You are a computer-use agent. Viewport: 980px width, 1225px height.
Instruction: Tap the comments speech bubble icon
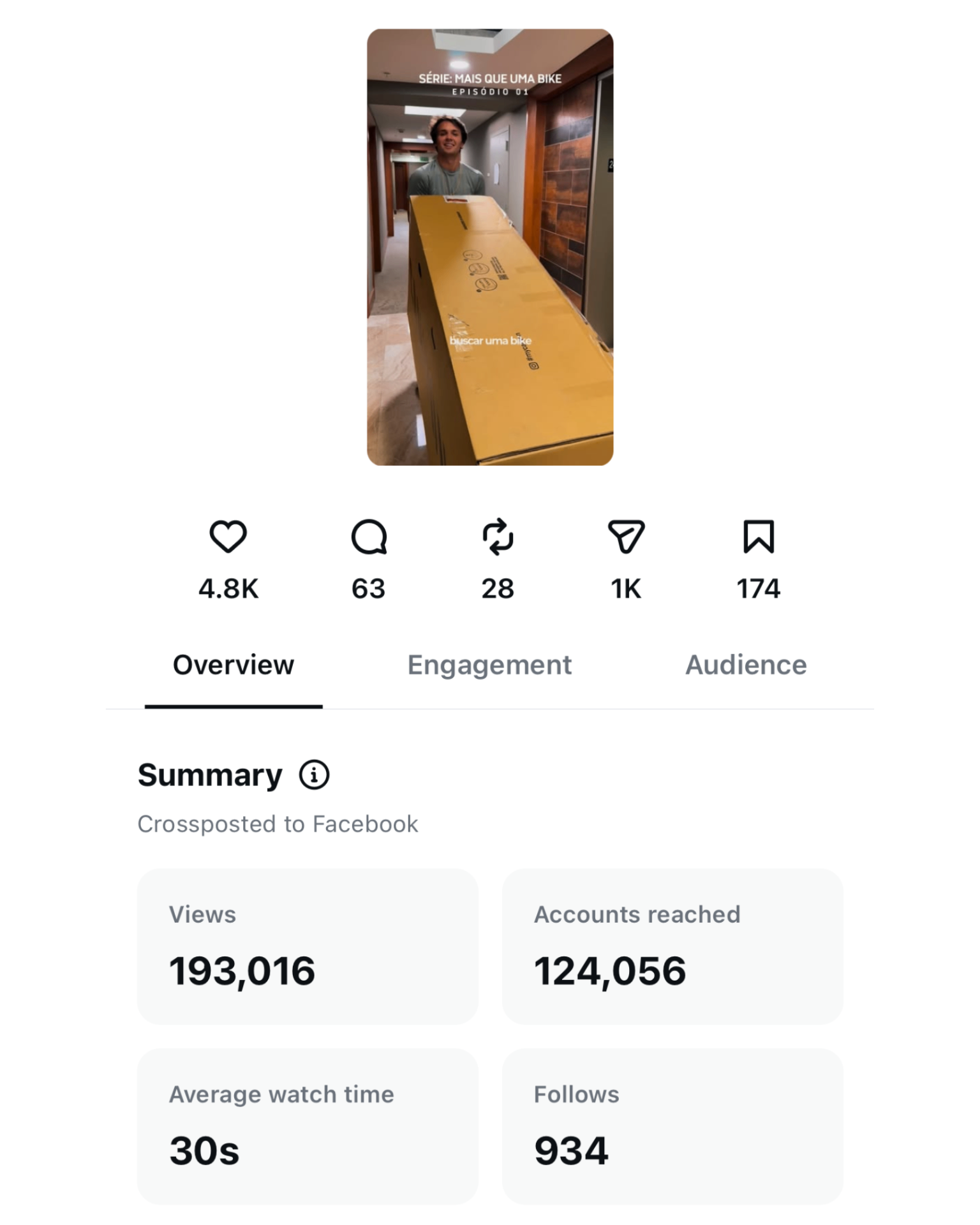[369, 537]
